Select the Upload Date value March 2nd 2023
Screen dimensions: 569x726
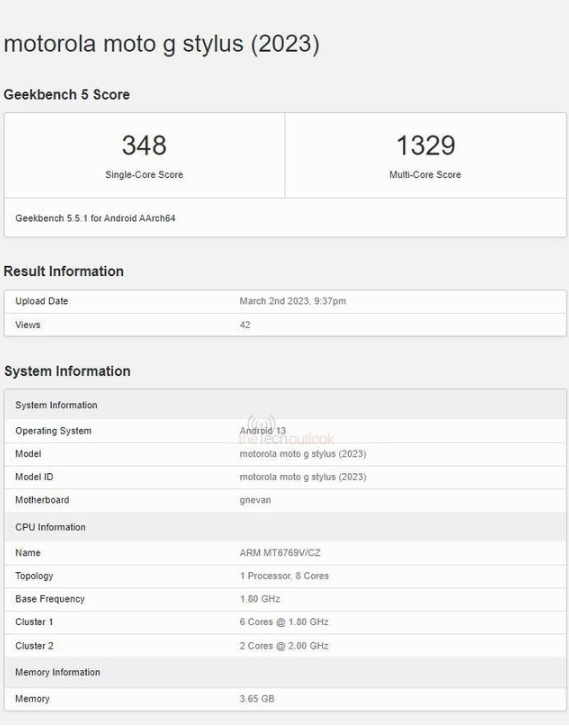(x=293, y=301)
